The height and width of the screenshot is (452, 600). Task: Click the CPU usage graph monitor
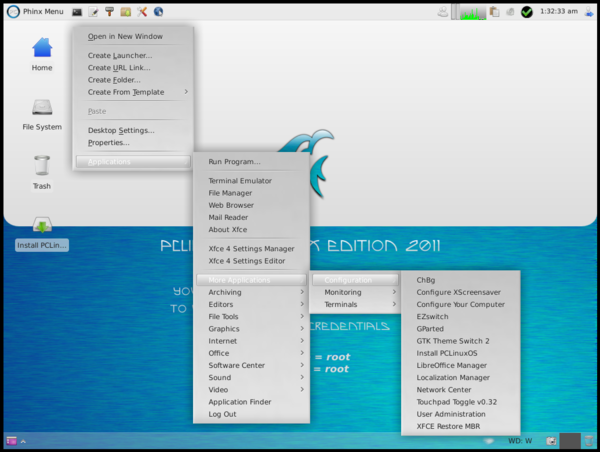click(470, 12)
